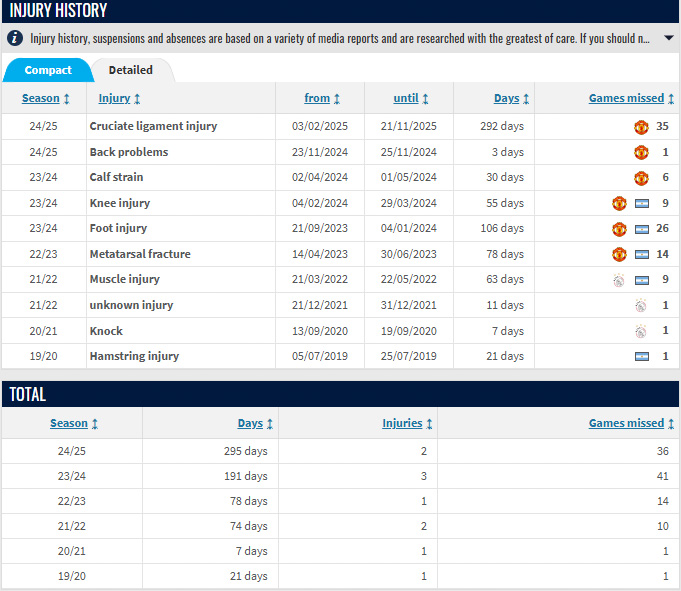Screen dimensions: 681x591
Task: Select the Compact tab
Action: (x=48, y=70)
